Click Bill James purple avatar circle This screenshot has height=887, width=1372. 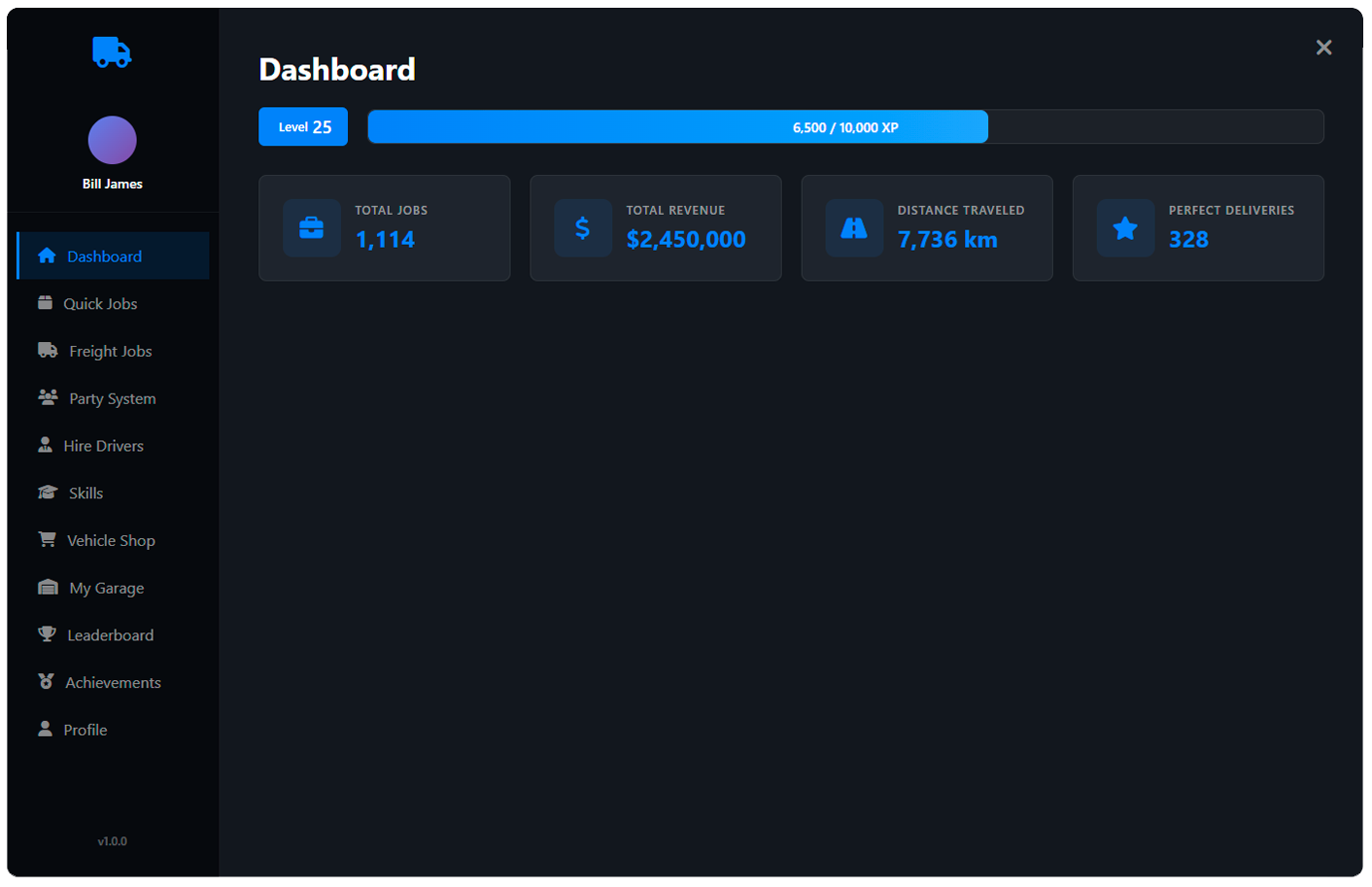click(113, 140)
